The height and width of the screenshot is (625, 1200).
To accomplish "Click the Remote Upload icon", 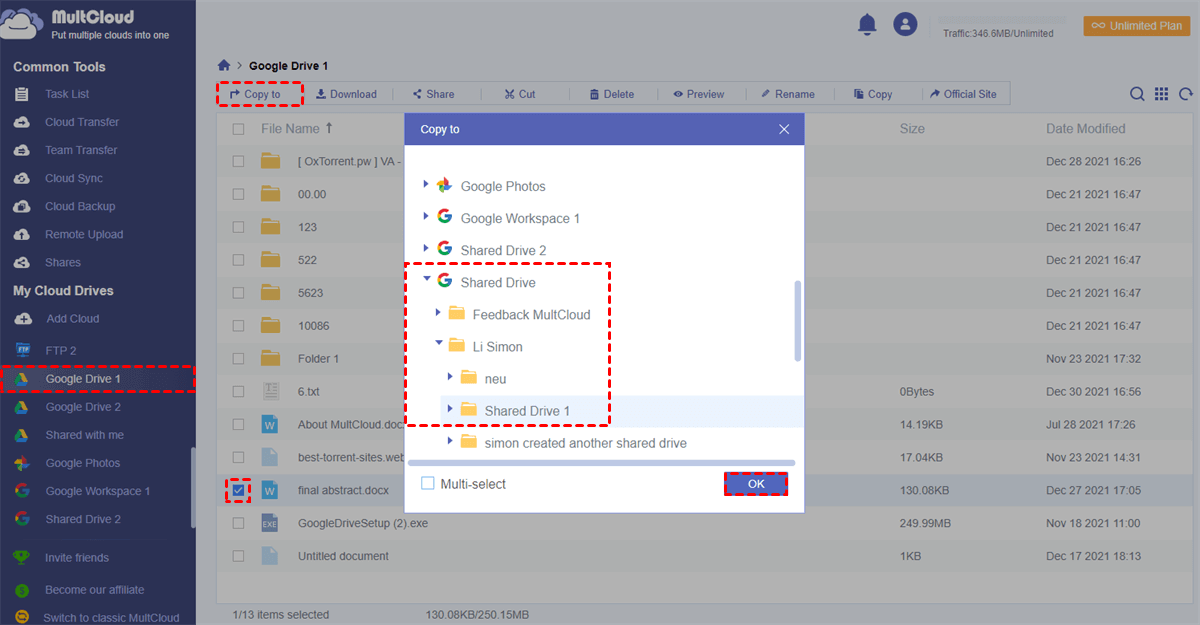I will pos(22,234).
